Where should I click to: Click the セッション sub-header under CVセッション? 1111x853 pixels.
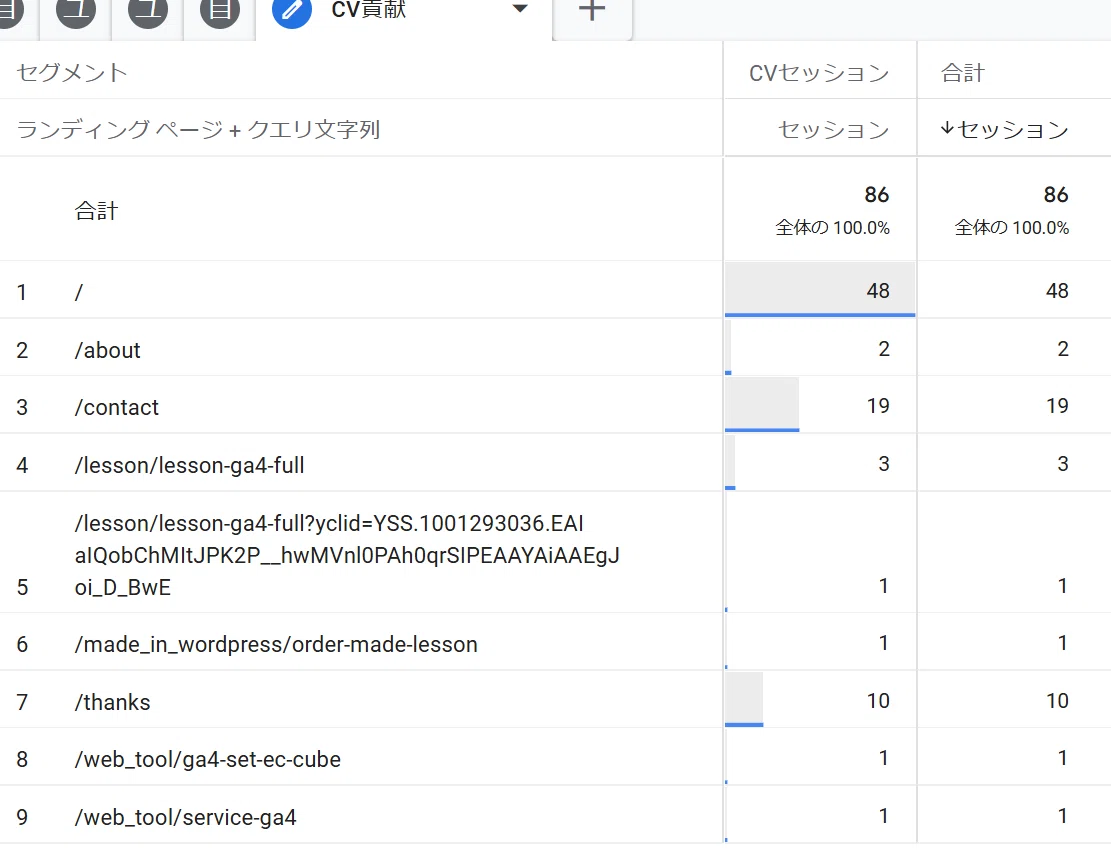coord(833,129)
